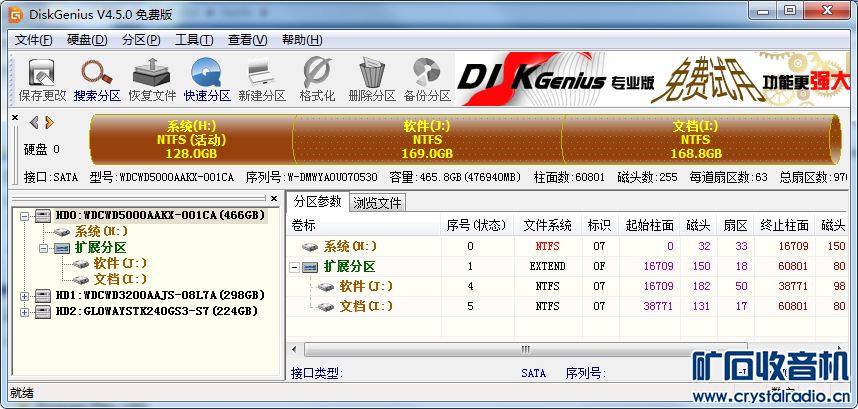Open the 帮助(H) menu

click(x=302, y=40)
